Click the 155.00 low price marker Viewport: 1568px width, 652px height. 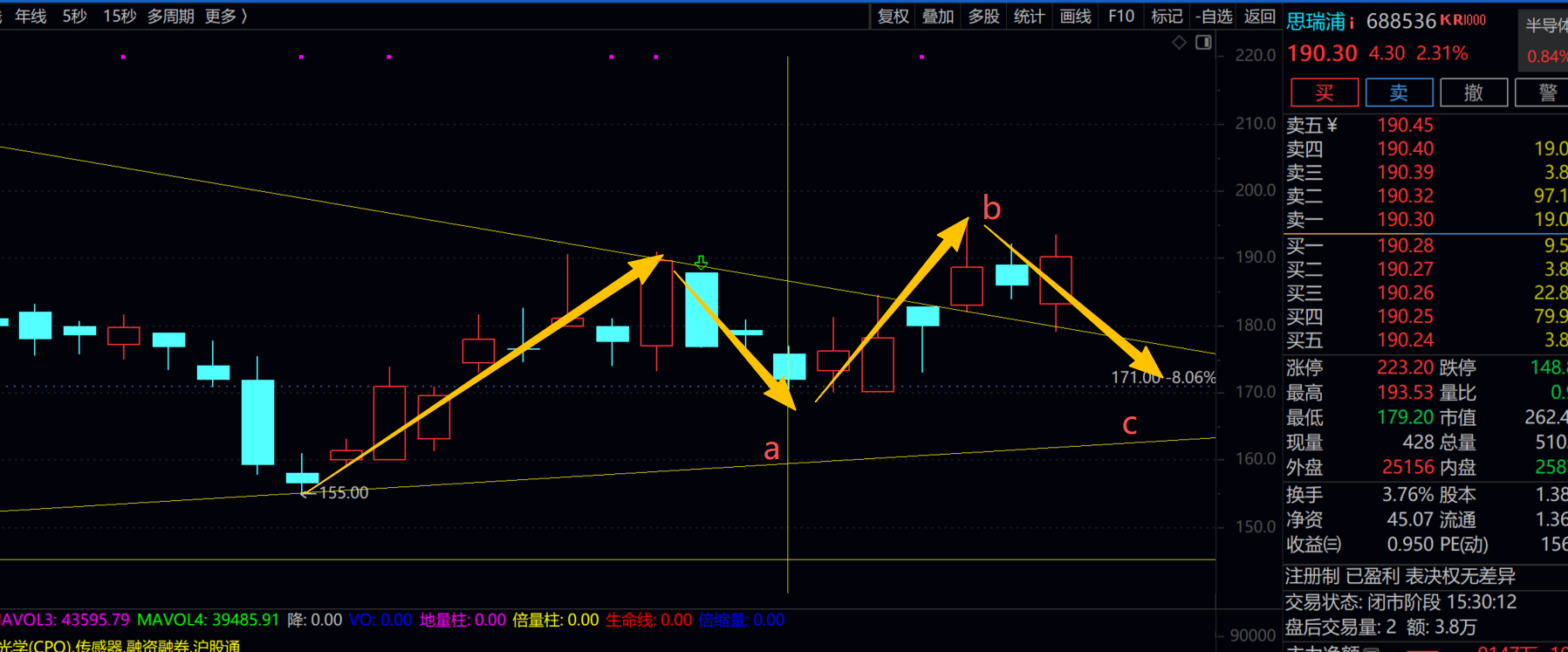tap(342, 493)
